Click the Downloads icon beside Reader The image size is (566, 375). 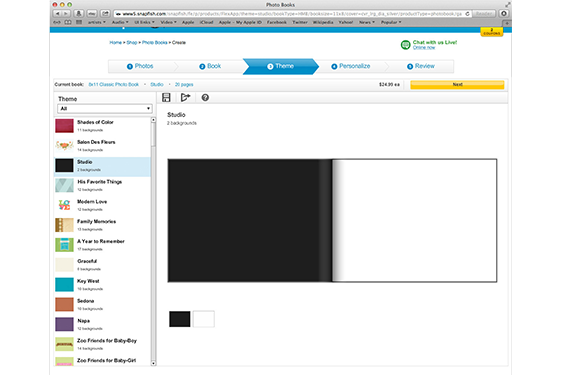[x=504, y=13]
